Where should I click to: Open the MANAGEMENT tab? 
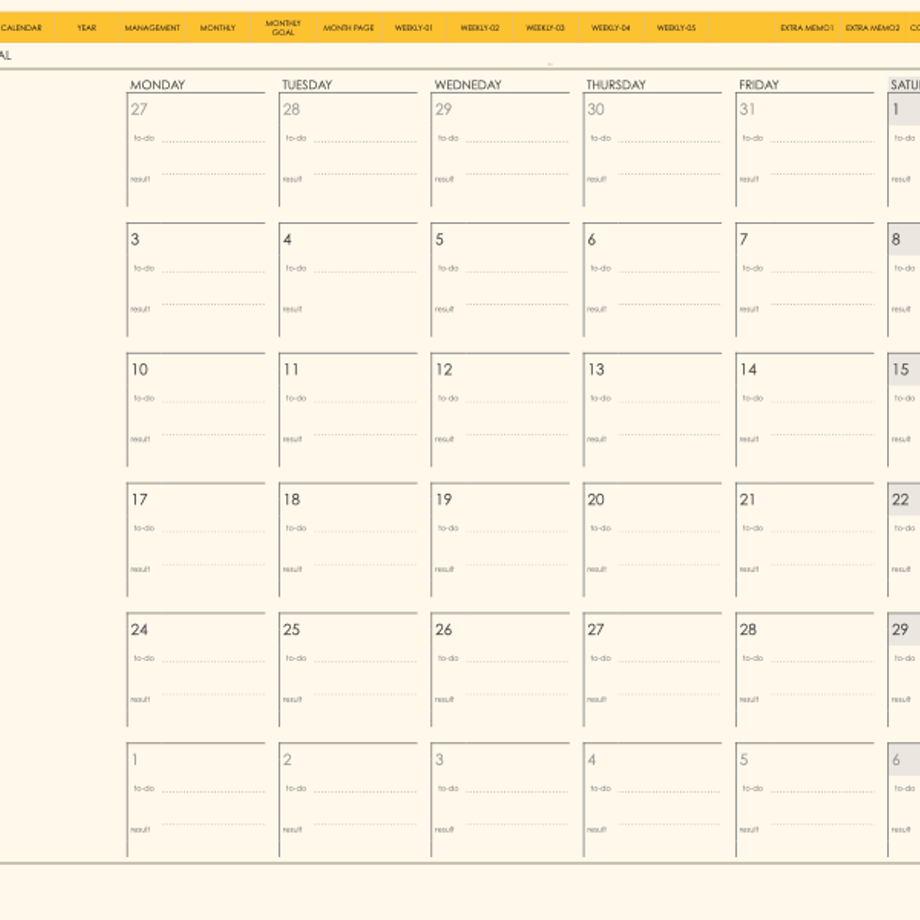click(x=153, y=28)
